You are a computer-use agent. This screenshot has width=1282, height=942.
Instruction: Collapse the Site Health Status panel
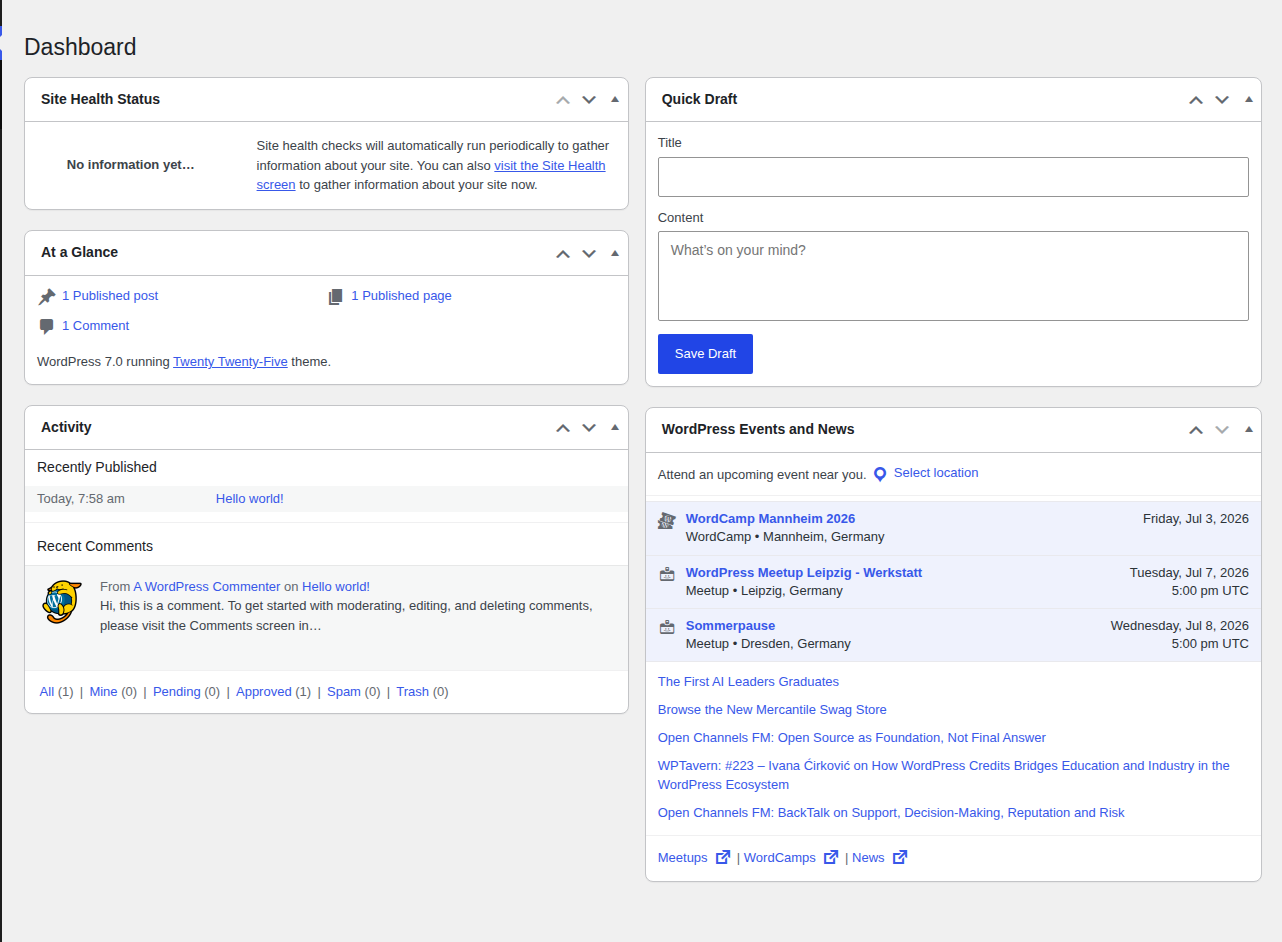(615, 99)
